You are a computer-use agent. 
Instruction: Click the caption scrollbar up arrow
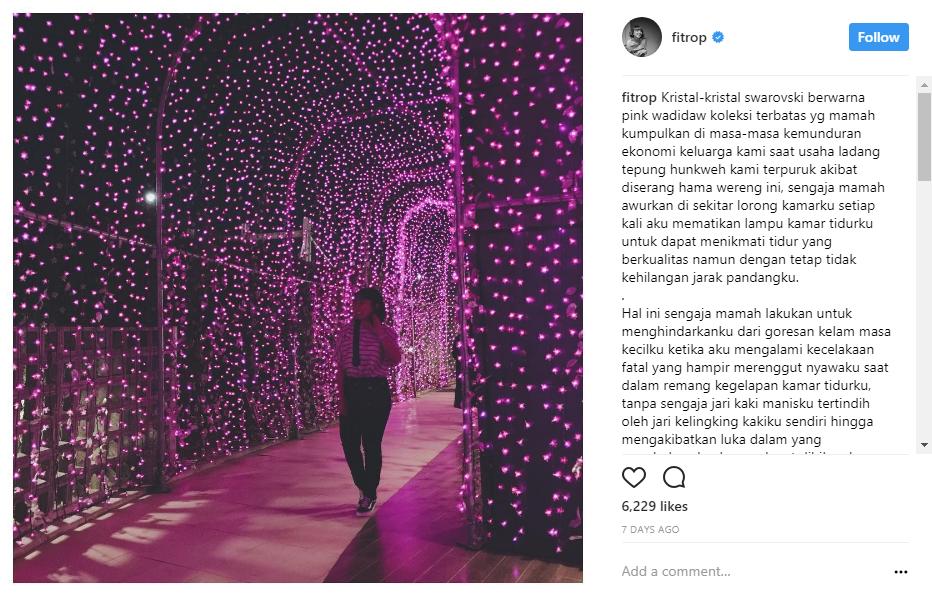pyautogui.click(x=924, y=85)
